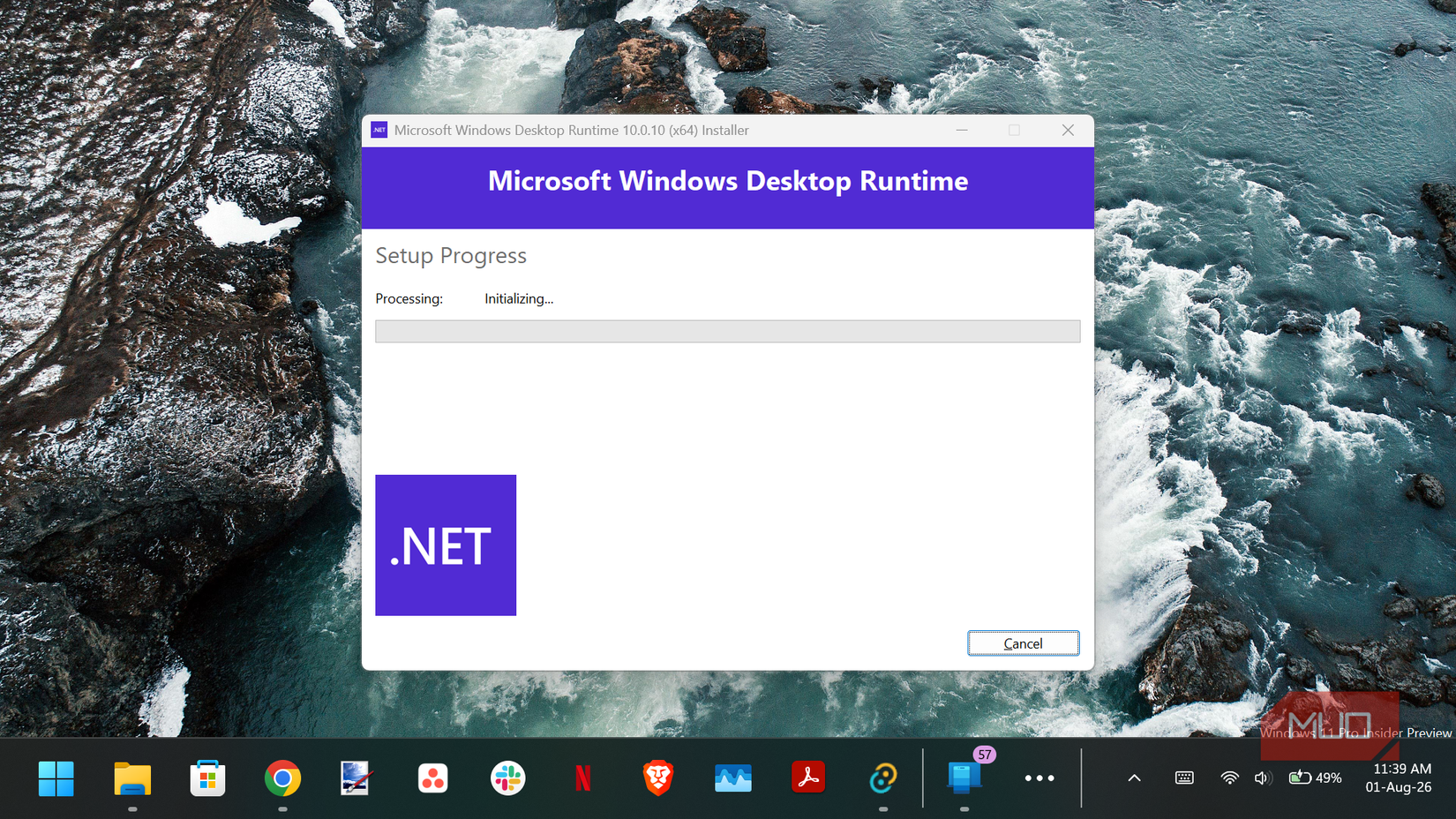Open Google Chrome from the taskbar
Image resolution: width=1456 pixels, height=819 pixels.
(x=282, y=778)
